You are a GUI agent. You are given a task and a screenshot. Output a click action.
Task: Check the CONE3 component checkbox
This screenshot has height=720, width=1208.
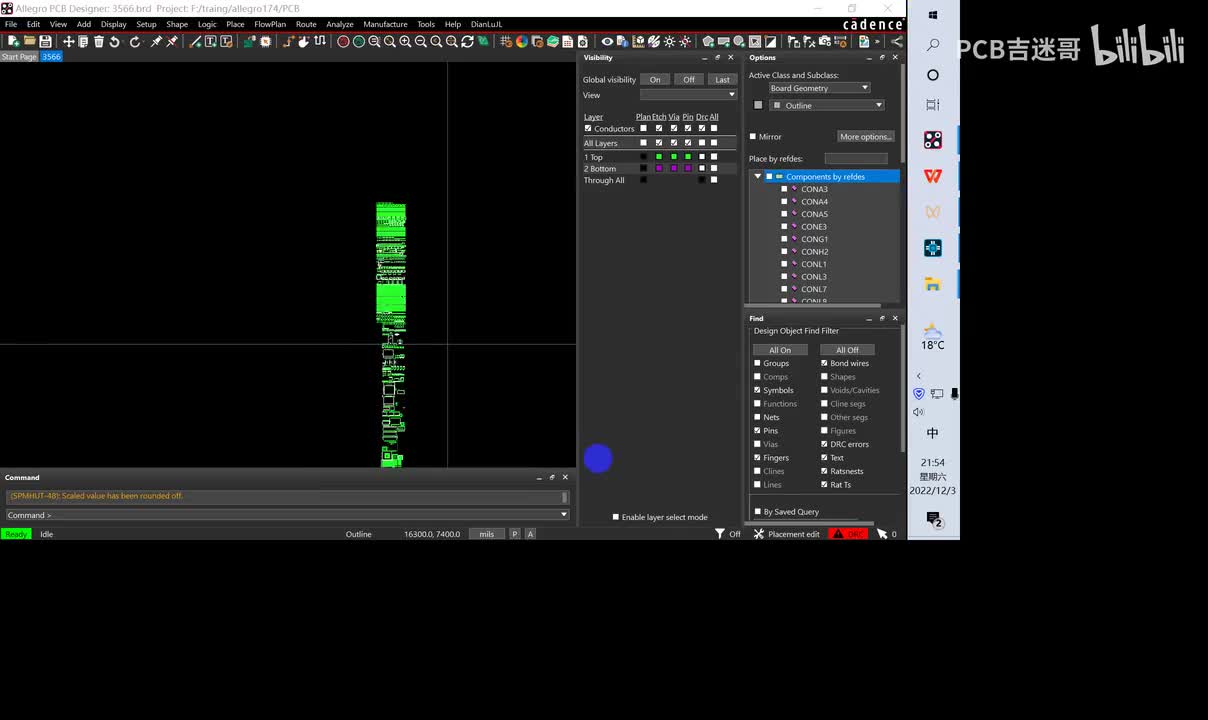pyautogui.click(x=784, y=227)
